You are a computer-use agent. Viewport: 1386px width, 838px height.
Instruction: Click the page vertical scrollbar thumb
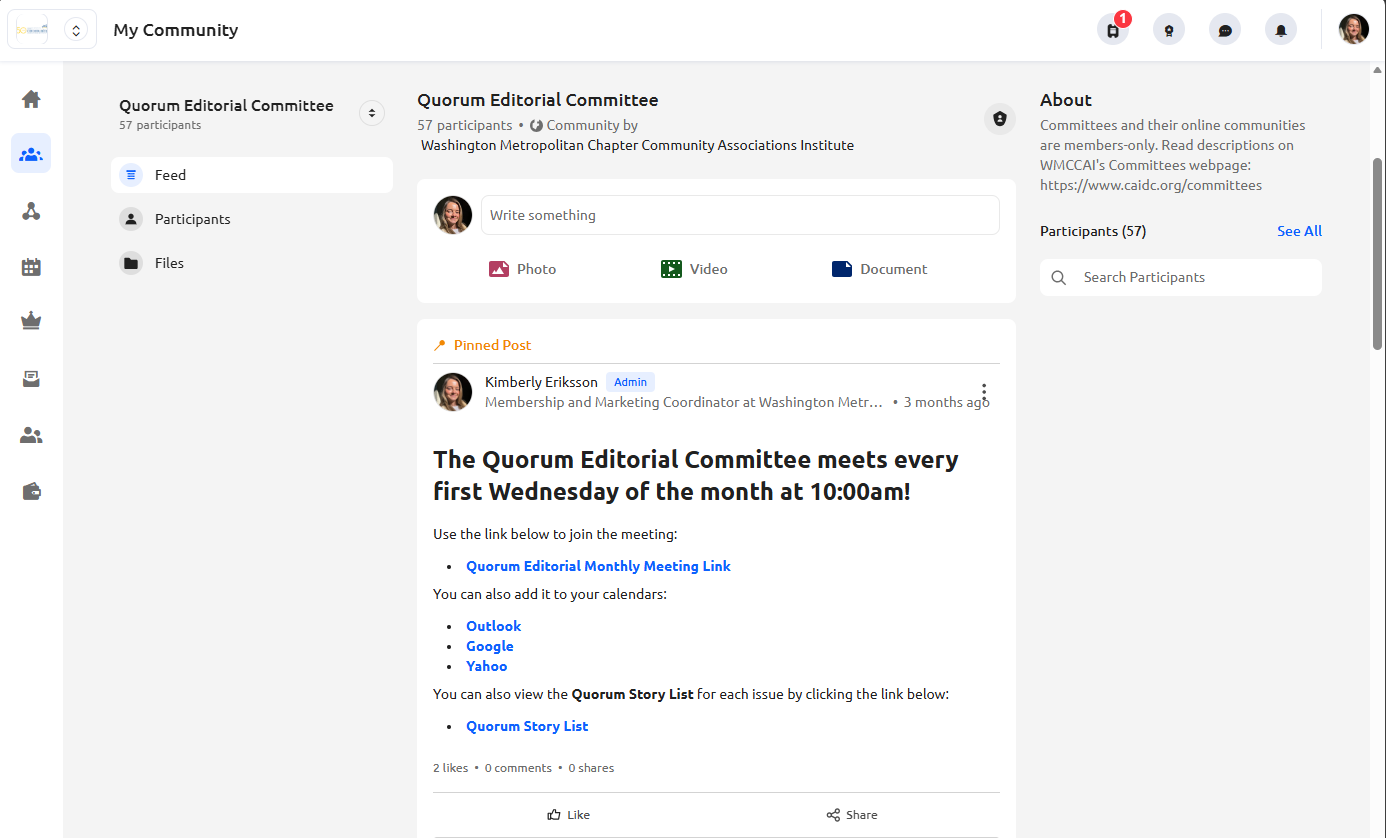coord(1378,254)
